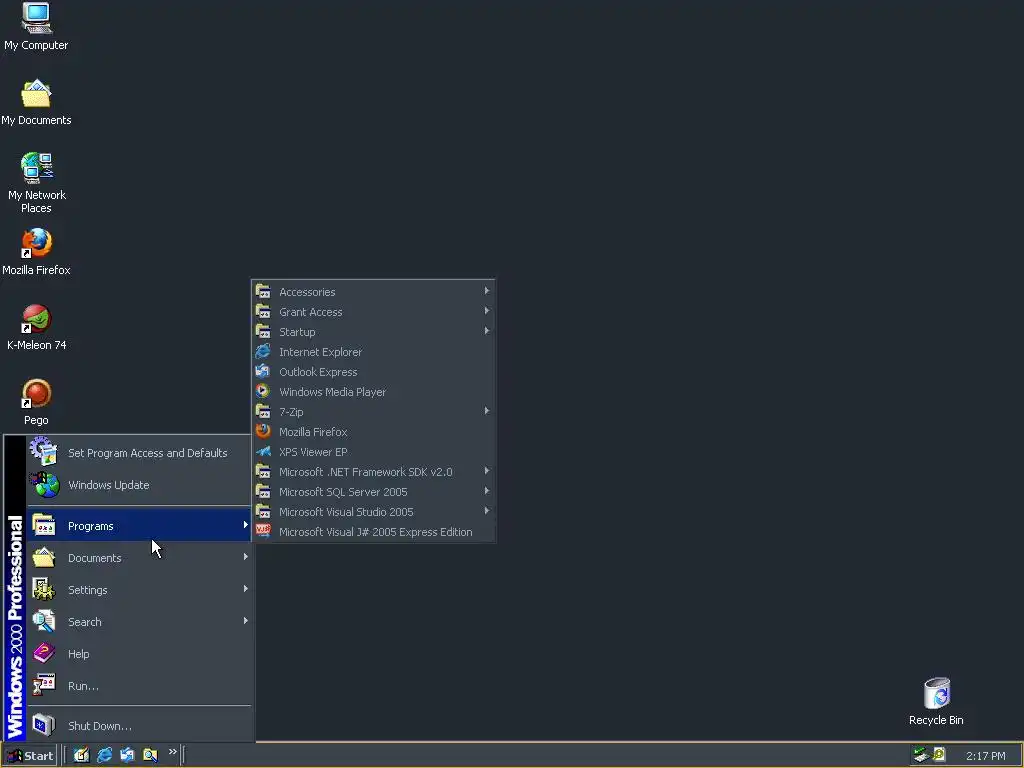1024x768 pixels.
Task: Expand Microsoft .NET Framework SDK v2.0 group
Action: tap(373, 472)
